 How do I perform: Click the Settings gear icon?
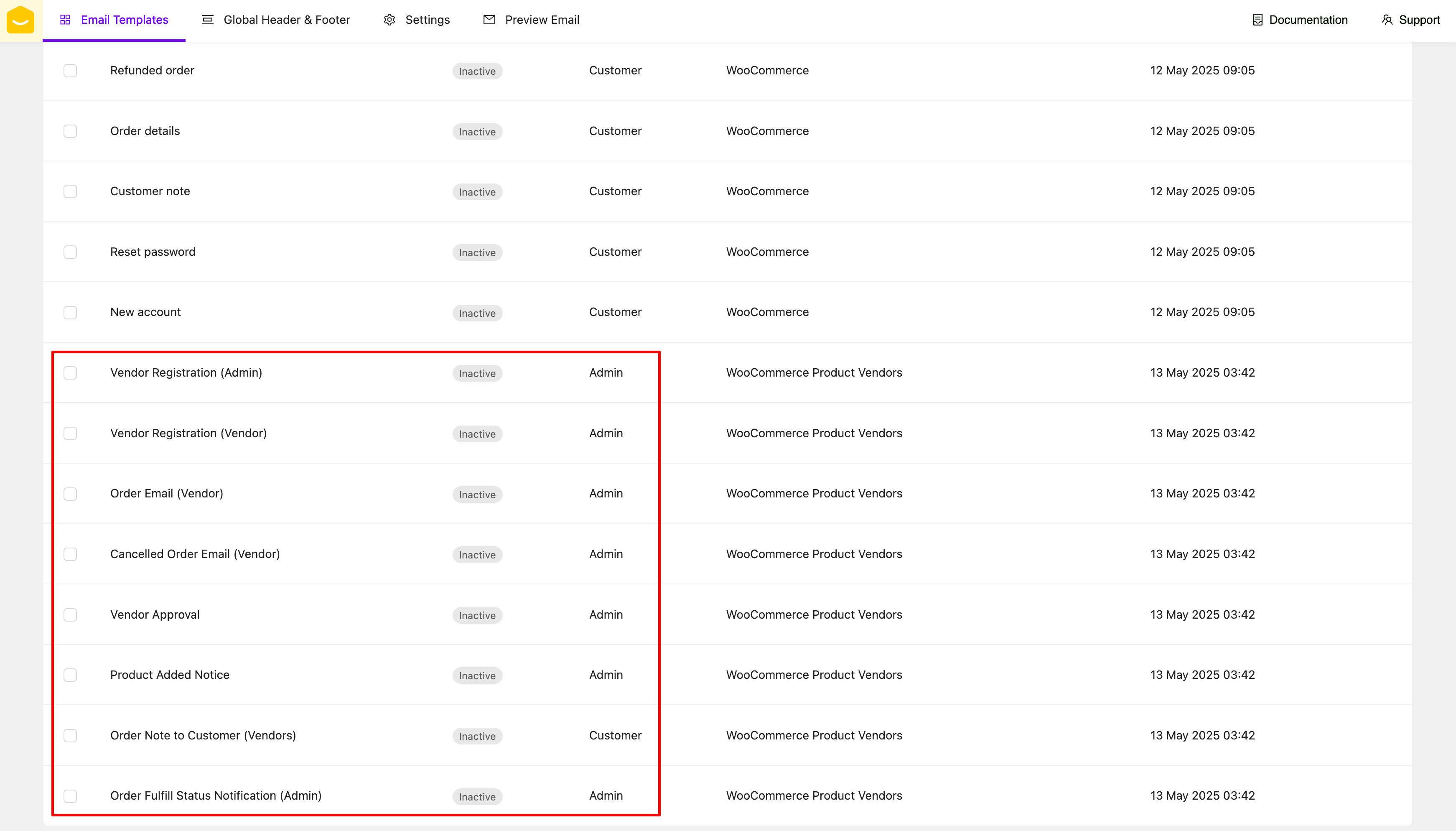pyautogui.click(x=389, y=20)
